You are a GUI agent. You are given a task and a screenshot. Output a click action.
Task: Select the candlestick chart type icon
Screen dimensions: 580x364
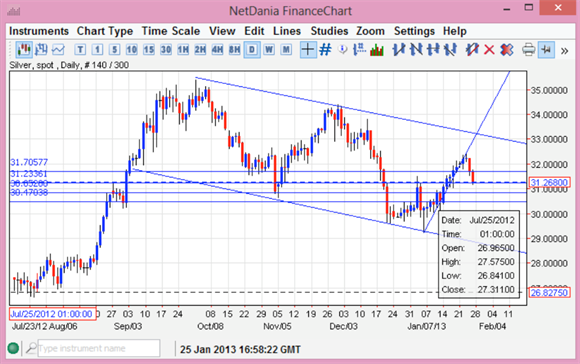tap(24, 50)
